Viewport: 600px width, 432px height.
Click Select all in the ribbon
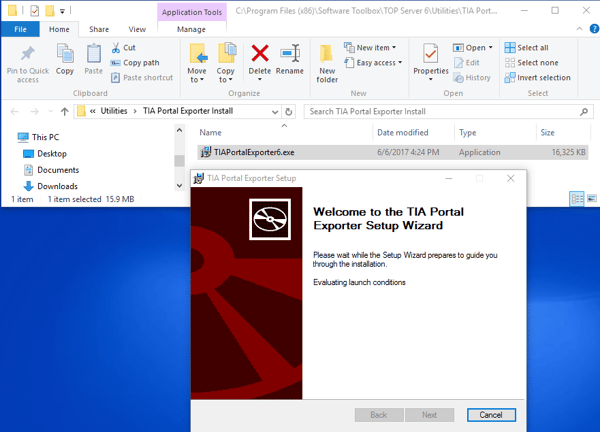click(526, 47)
